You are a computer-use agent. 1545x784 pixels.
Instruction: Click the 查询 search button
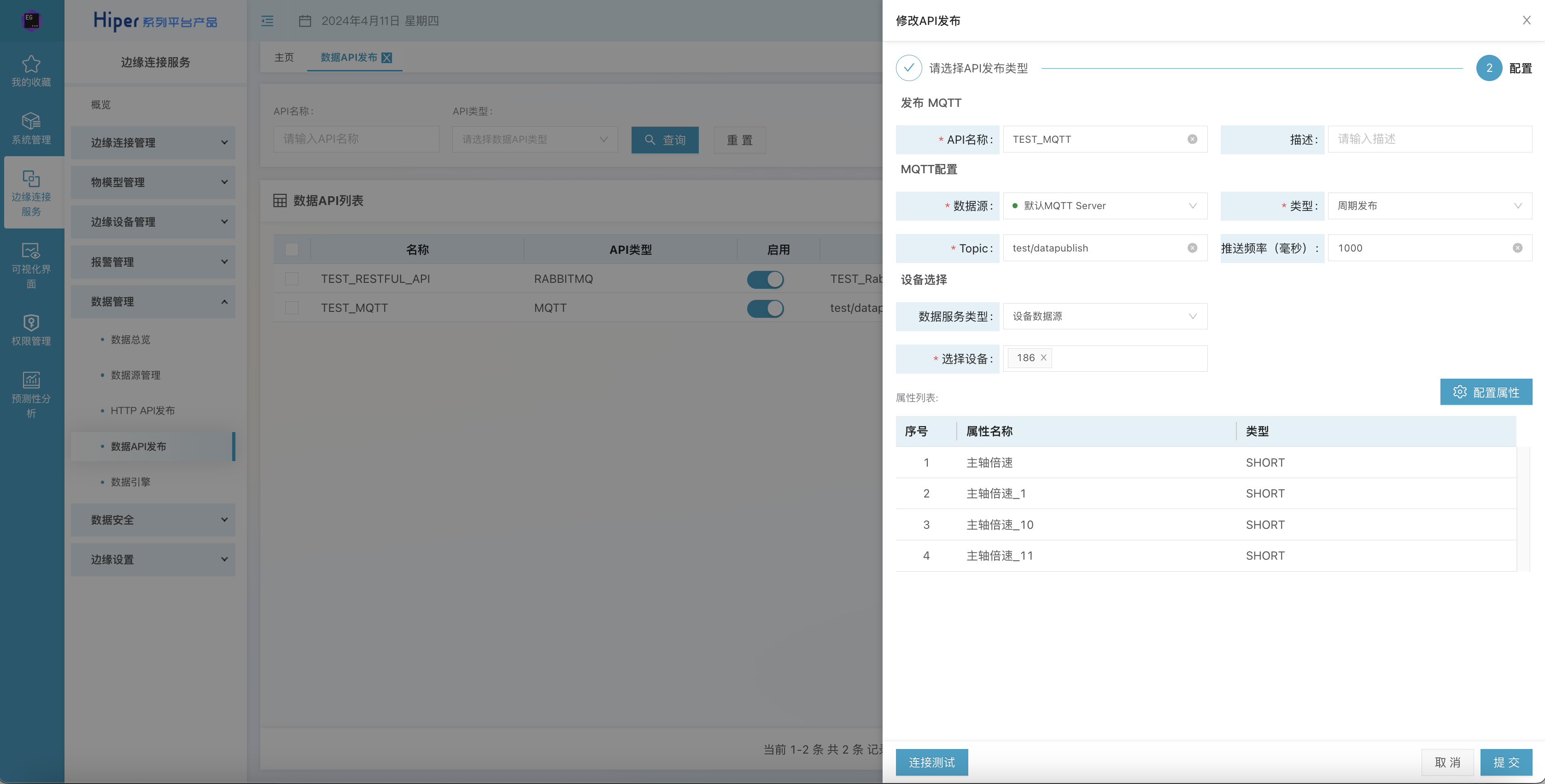(665, 140)
